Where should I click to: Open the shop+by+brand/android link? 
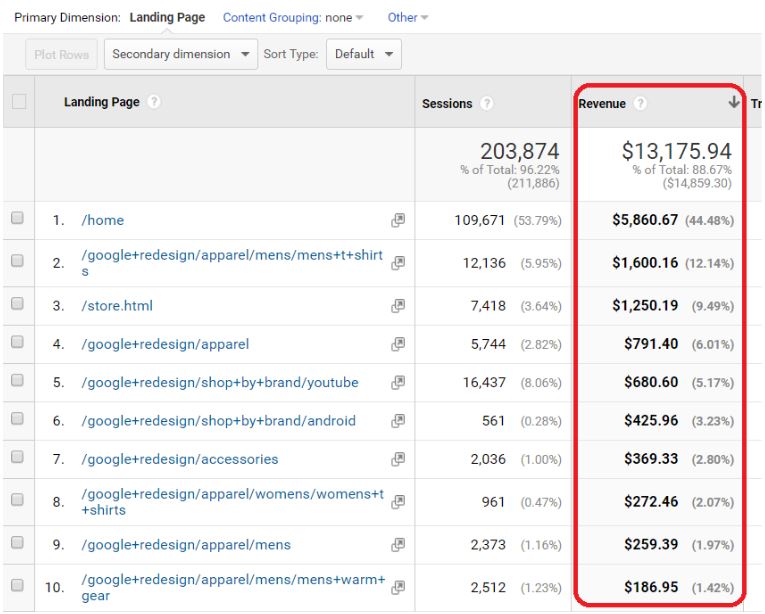pos(218,421)
